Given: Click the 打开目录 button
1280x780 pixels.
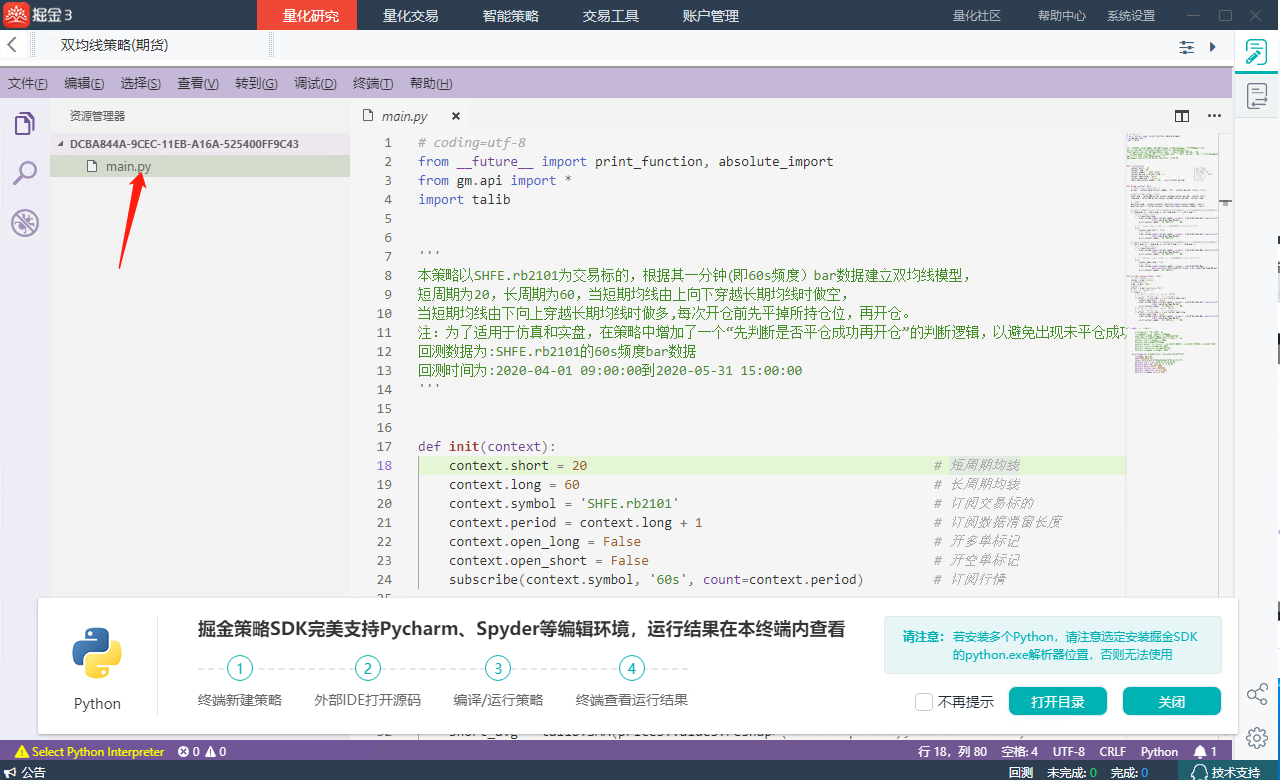Looking at the screenshot, I should pos(1058,701).
